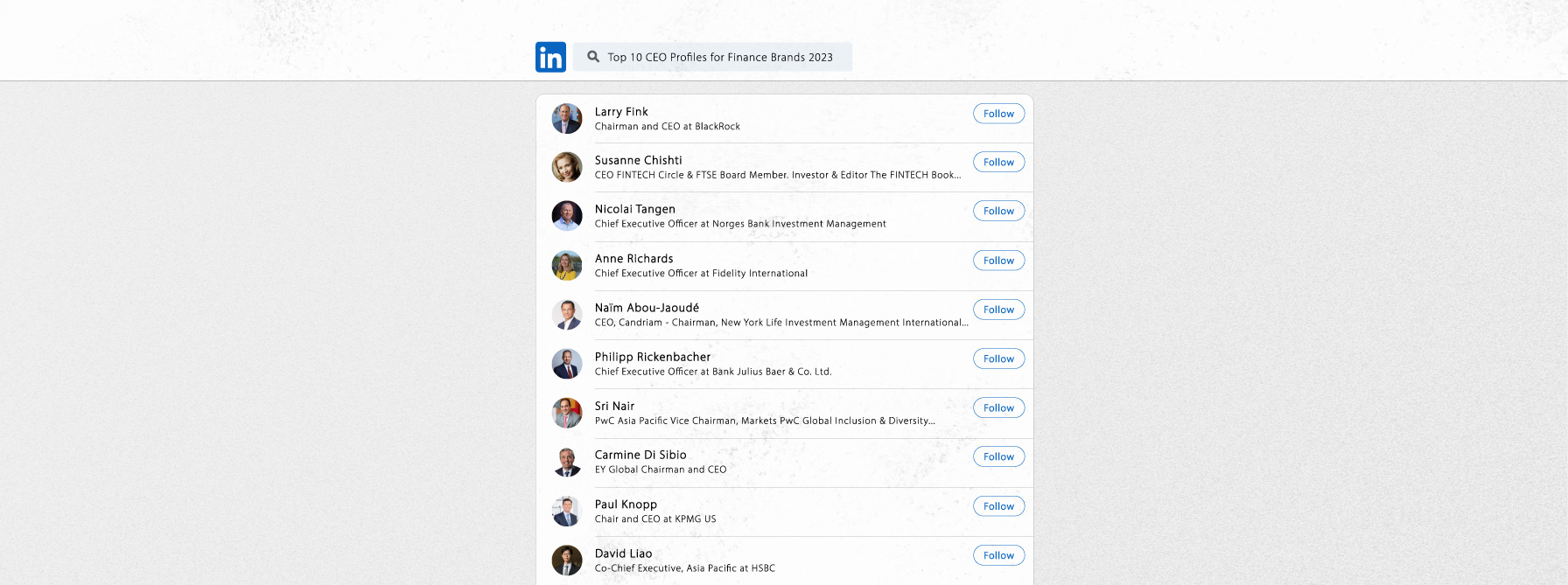This screenshot has width=1568, height=585.
Task: Open David Liao's profile photo
Action: tap(567, 561)
